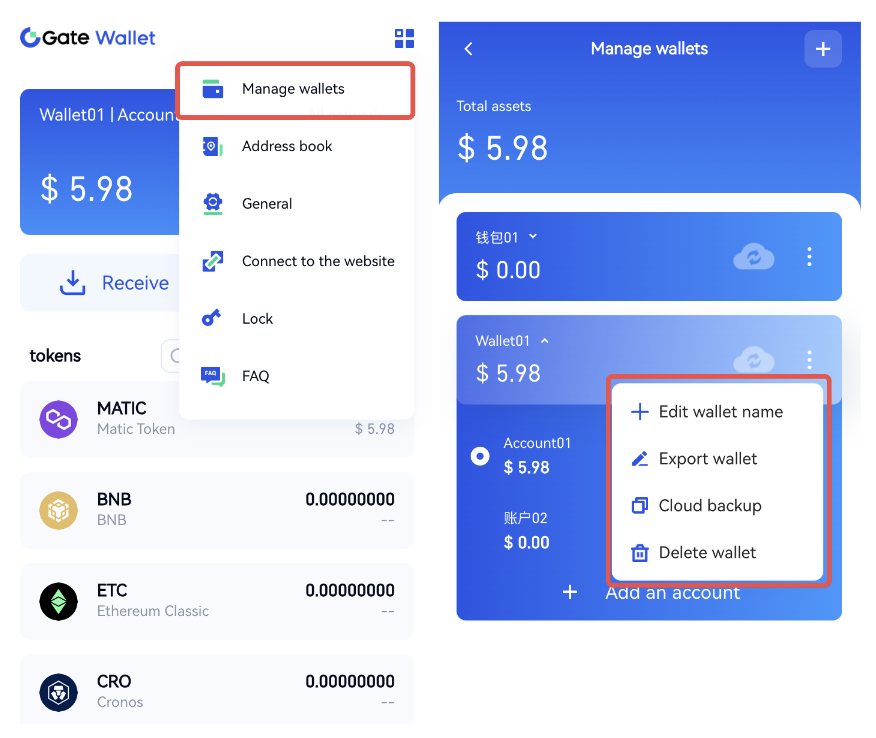
Task: Select Export wallet option
Action: 707,459
